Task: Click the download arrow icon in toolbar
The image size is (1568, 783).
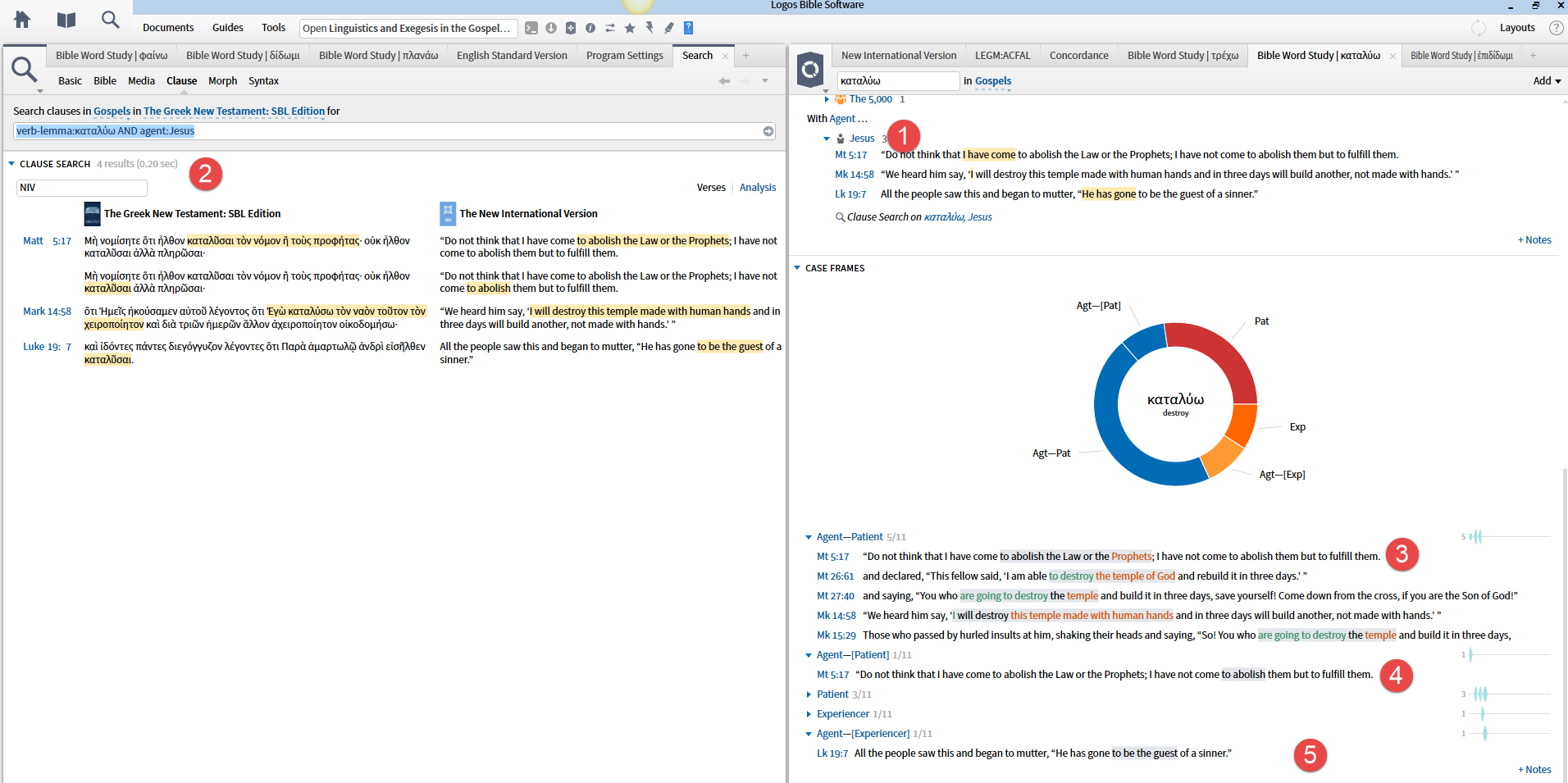Action: [x=551, y=28]
